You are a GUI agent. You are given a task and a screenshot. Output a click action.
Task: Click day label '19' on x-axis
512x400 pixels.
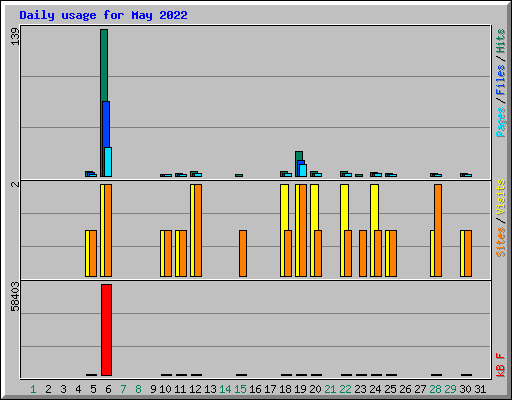300,389
